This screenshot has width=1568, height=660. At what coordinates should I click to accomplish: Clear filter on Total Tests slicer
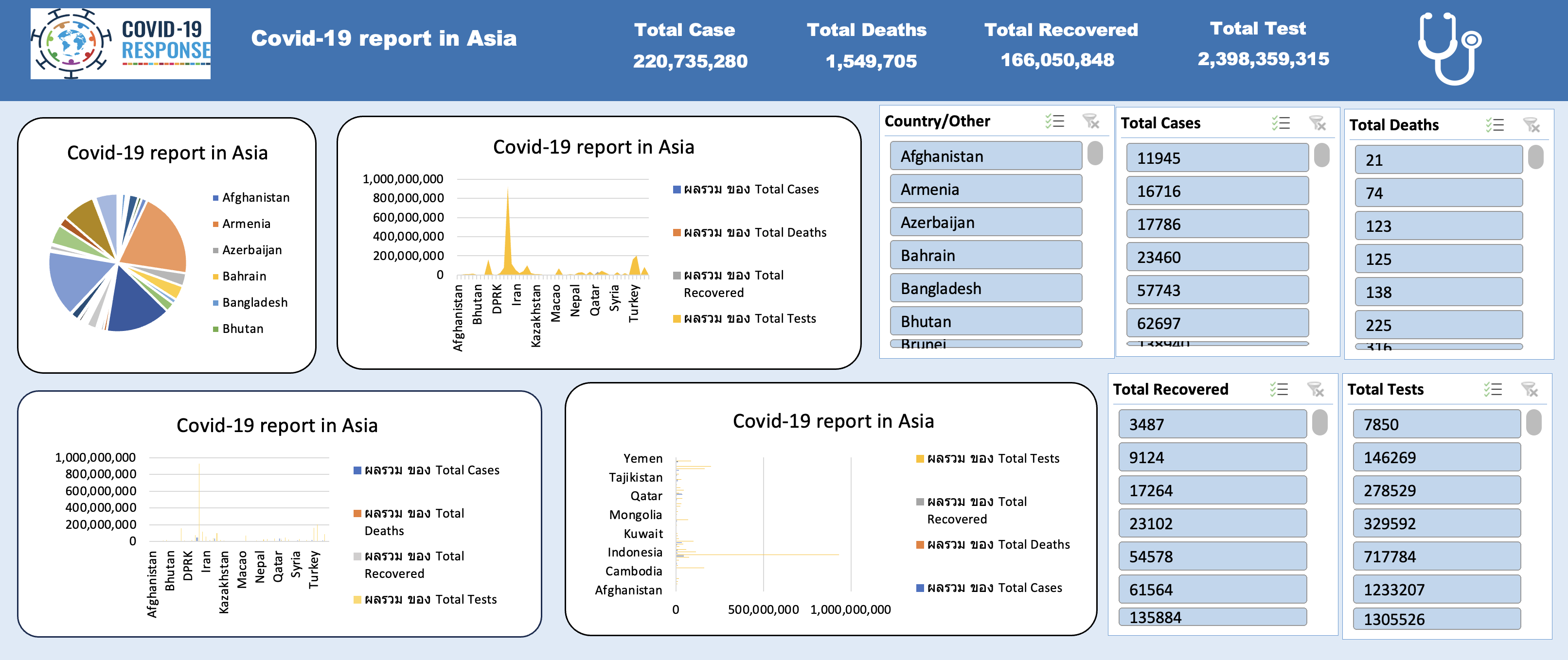1529,389
